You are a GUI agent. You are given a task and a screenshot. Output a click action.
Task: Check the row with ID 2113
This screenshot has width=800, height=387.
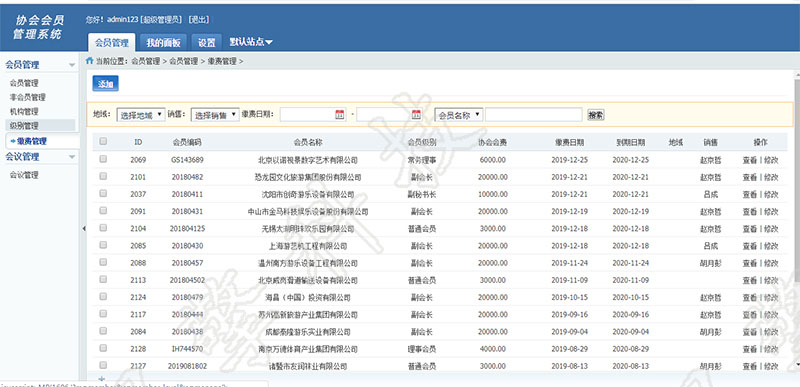tap(103, 279)
